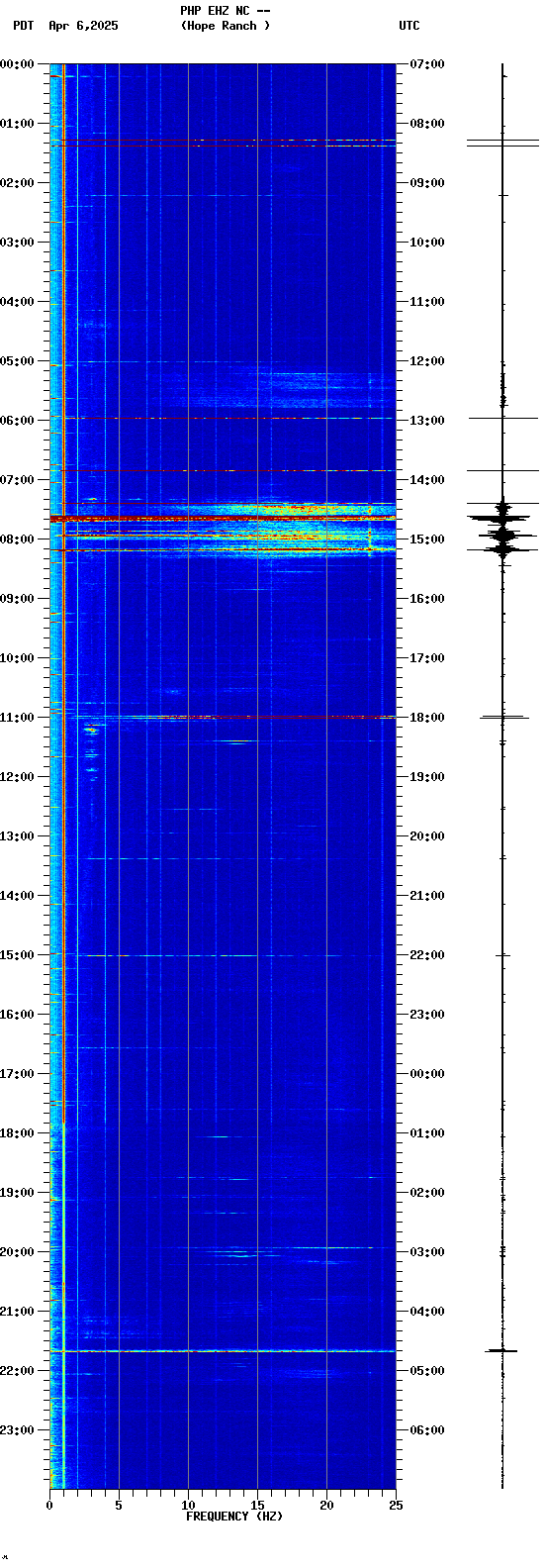
Task: Click the '20:00' label on PDT axis
Action: point(17,1252)
